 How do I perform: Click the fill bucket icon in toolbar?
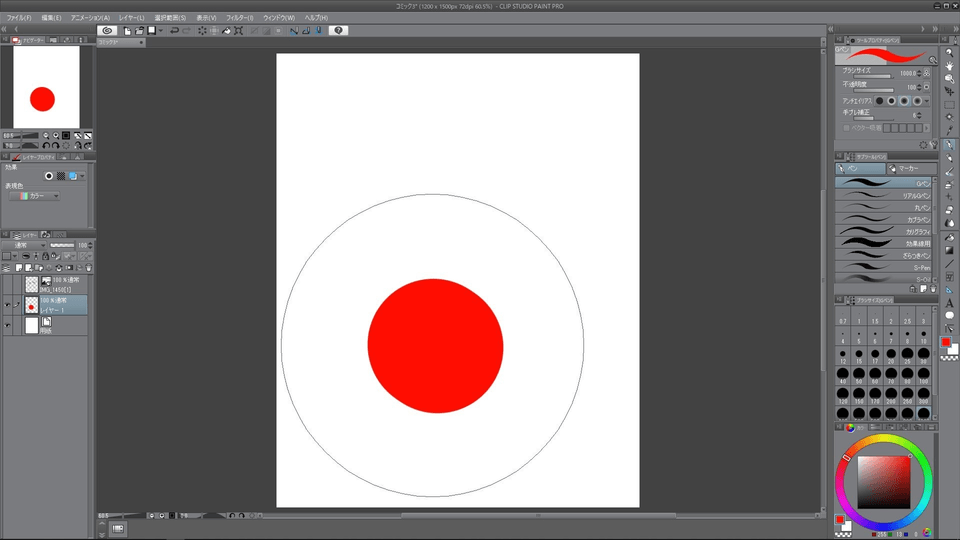coord(226,31)
